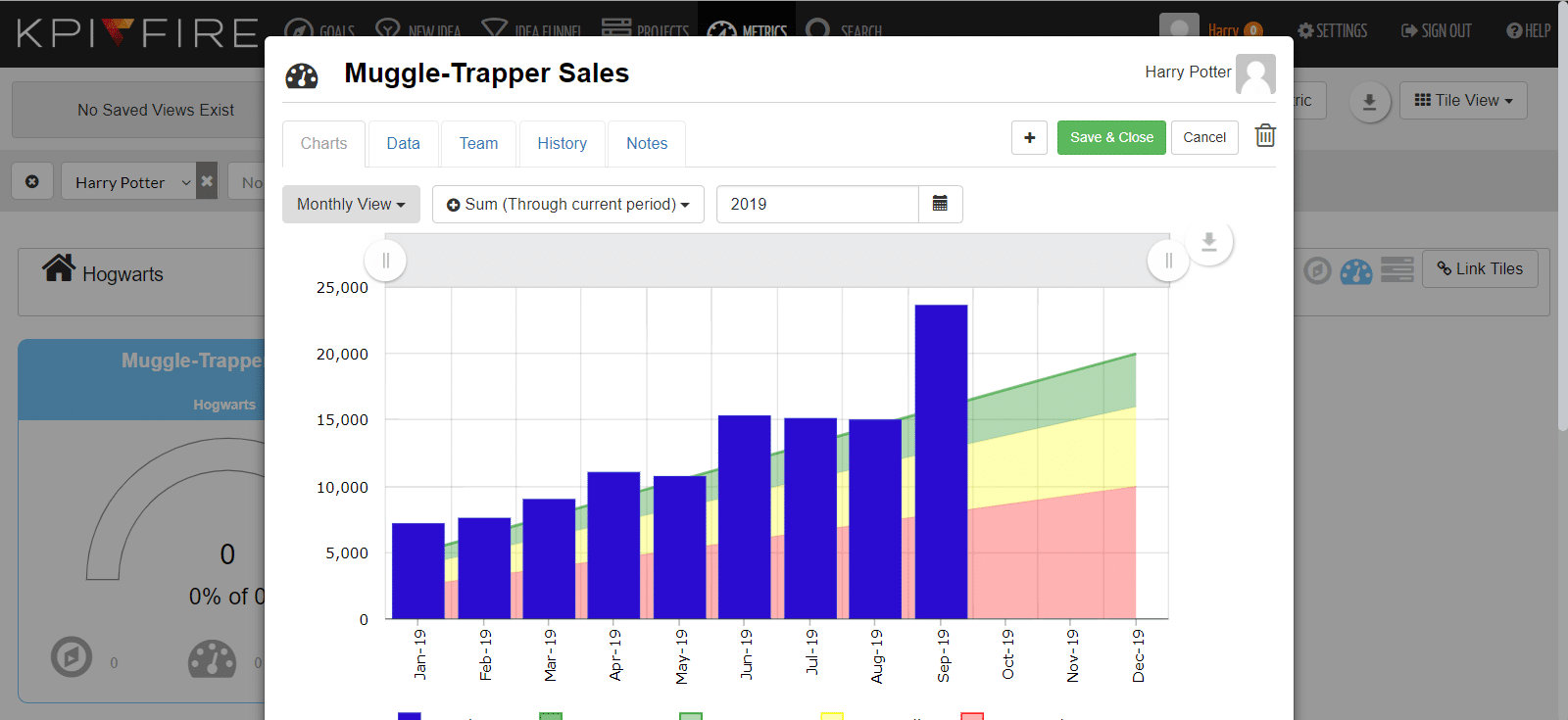Click the Sign Out link
1568x720 pixels.
point(1436,30)
